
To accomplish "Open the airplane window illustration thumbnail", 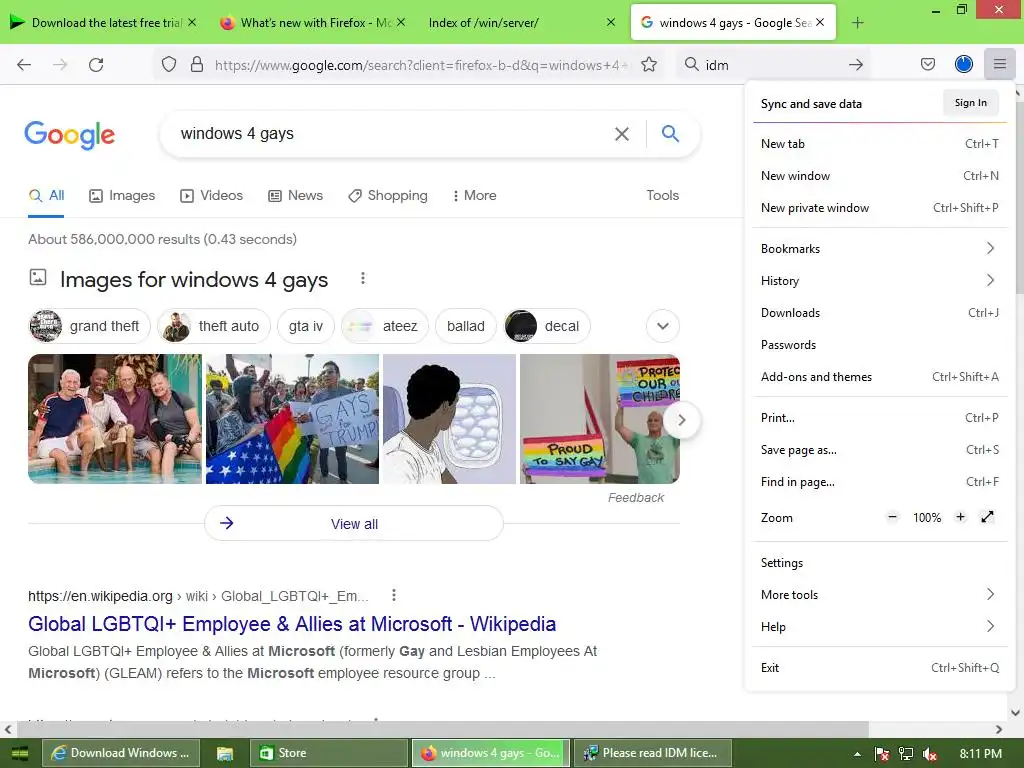I will coord(449,419).
